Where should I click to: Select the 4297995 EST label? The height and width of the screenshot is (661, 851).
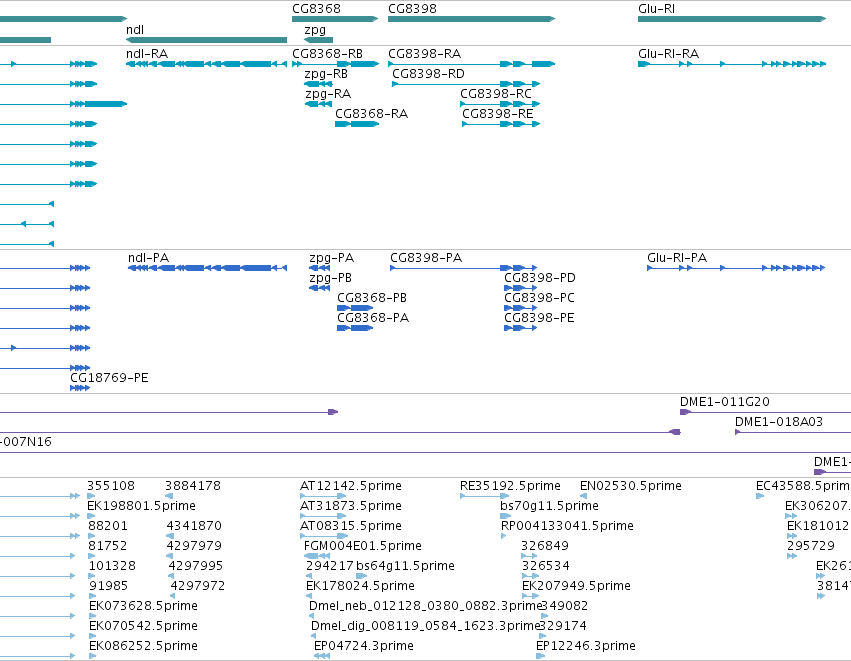coord(195,566)
